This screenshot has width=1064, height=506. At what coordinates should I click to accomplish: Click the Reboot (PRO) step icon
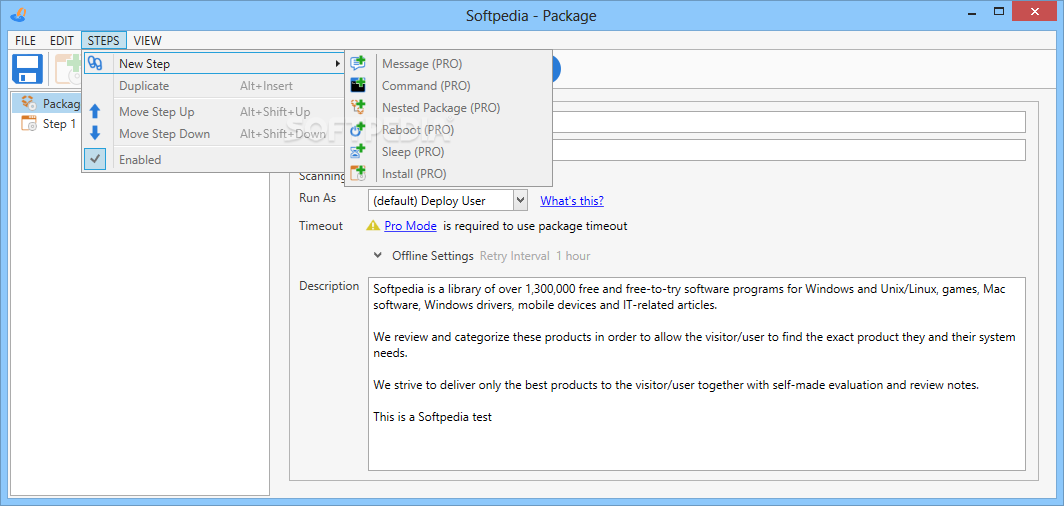point(358,129)
